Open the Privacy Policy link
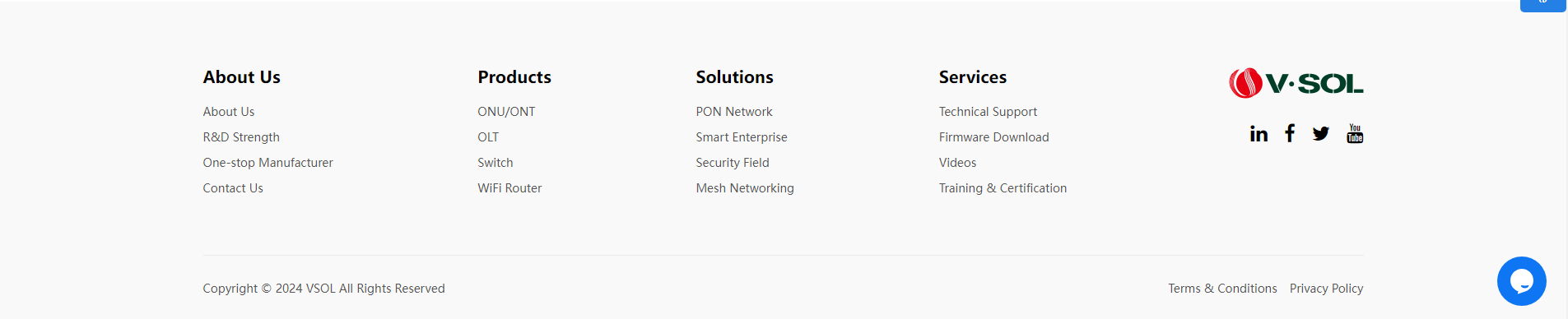Viewport: 1568px width, 319px height. (1326, 289)
